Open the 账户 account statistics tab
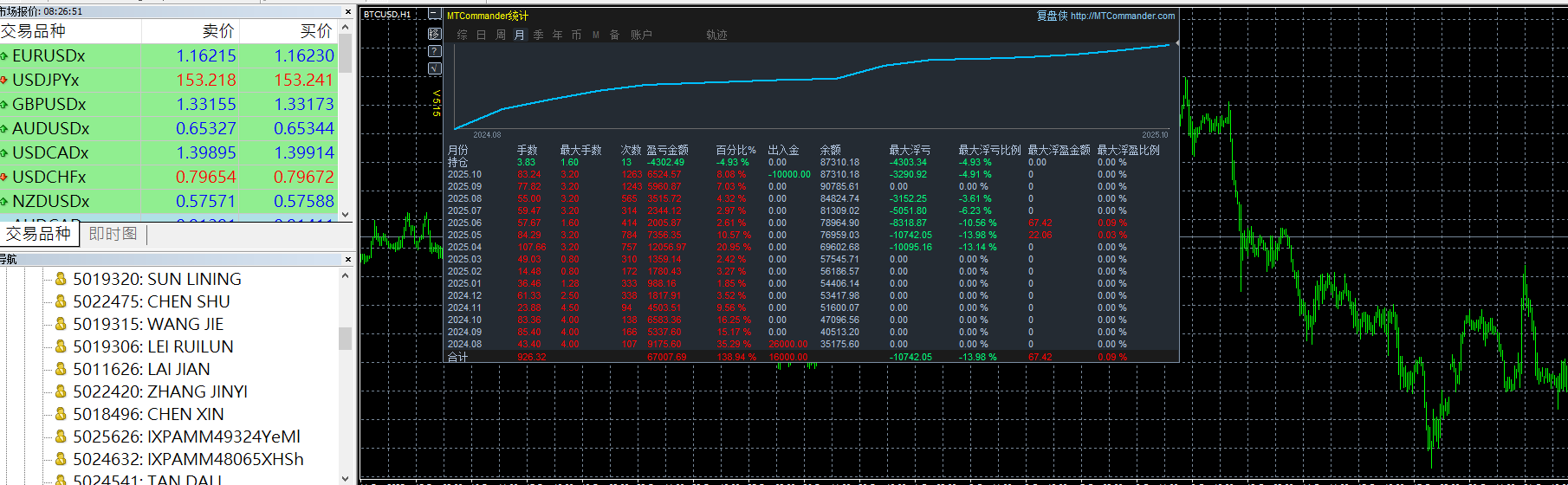This screenshot has width=1568, height=485. point(641,35)
